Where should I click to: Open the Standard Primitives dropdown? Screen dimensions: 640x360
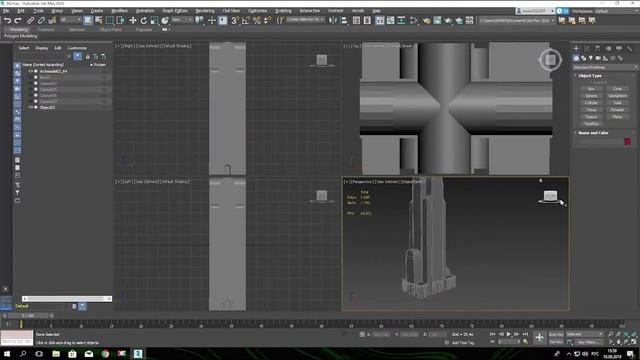(605, 67)
